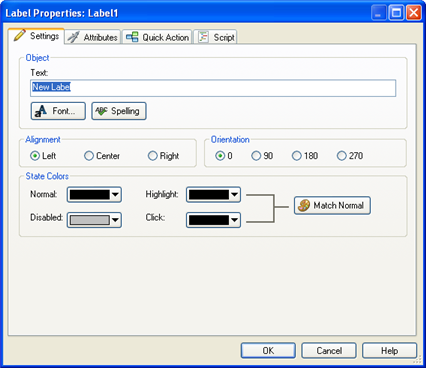The image size is (426, 368).
Task: Click the palette icon on Match Normal
Action: tap(304, 205)
